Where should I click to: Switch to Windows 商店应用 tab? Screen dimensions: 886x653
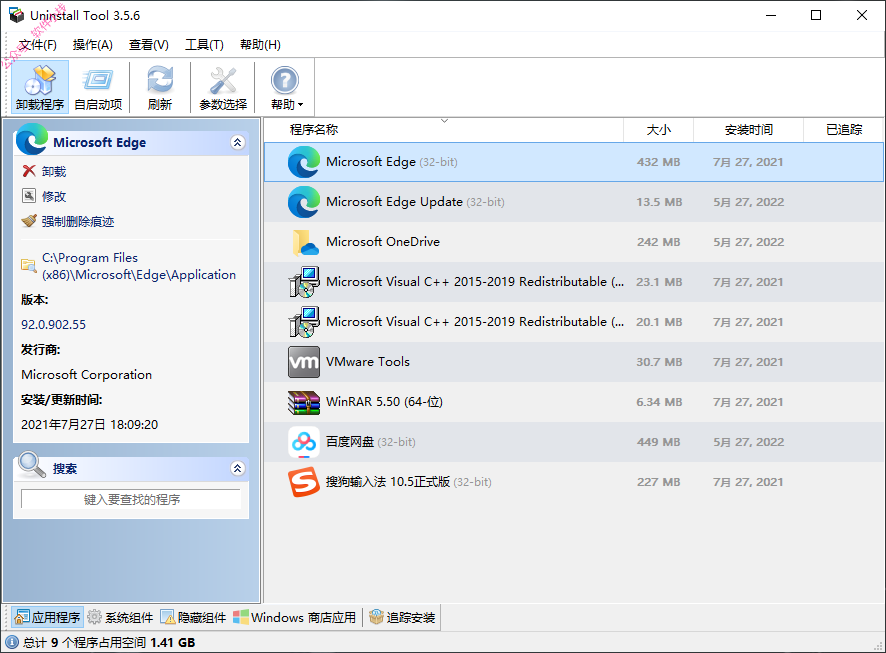click(294, 617)
